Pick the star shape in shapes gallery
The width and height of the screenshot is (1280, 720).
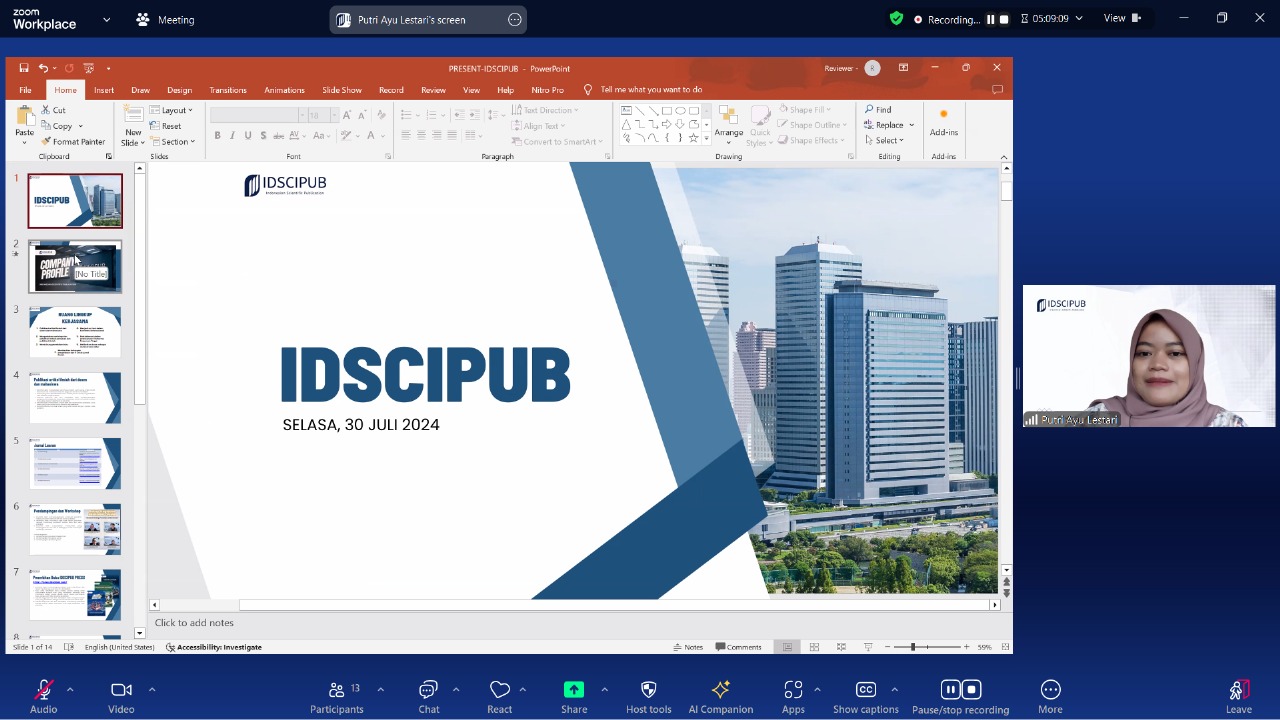coord(693,138)
